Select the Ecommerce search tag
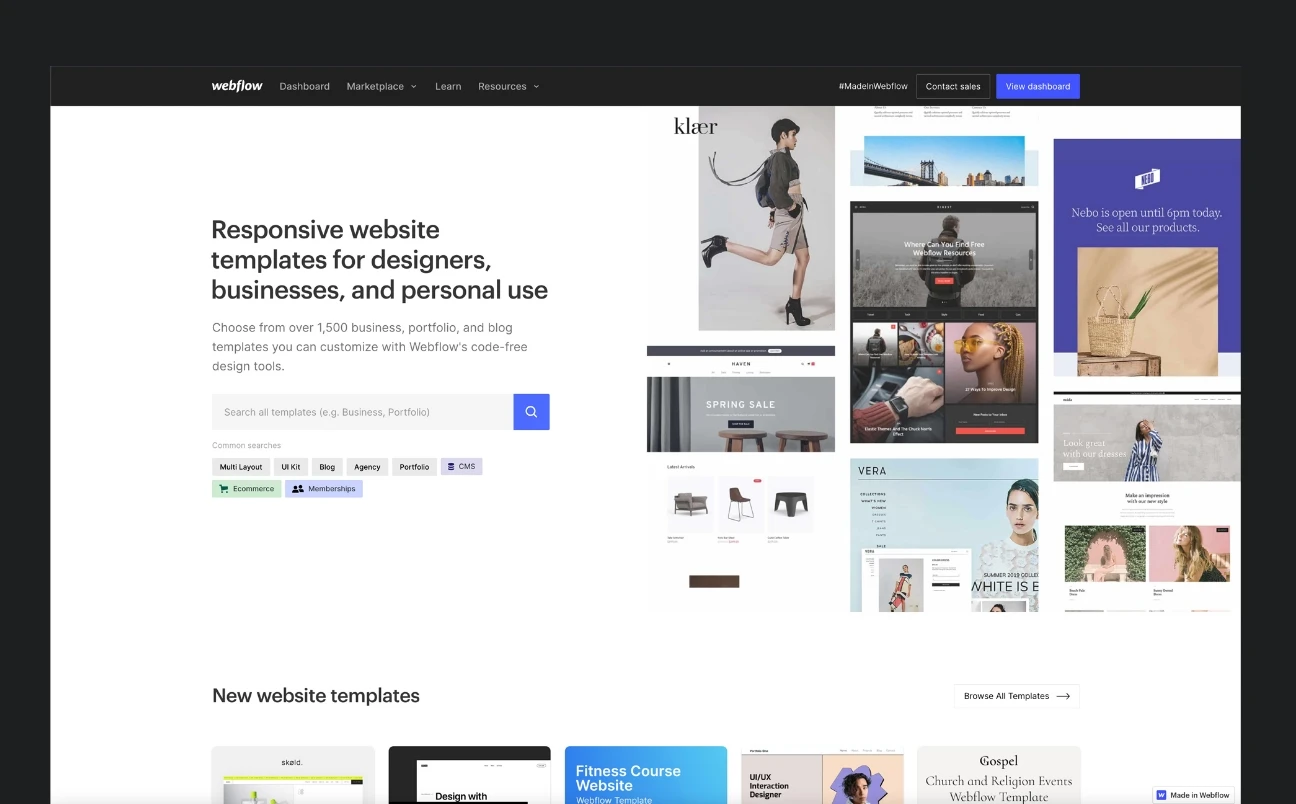The image size is (1296, 804). [x=246, y=489]
